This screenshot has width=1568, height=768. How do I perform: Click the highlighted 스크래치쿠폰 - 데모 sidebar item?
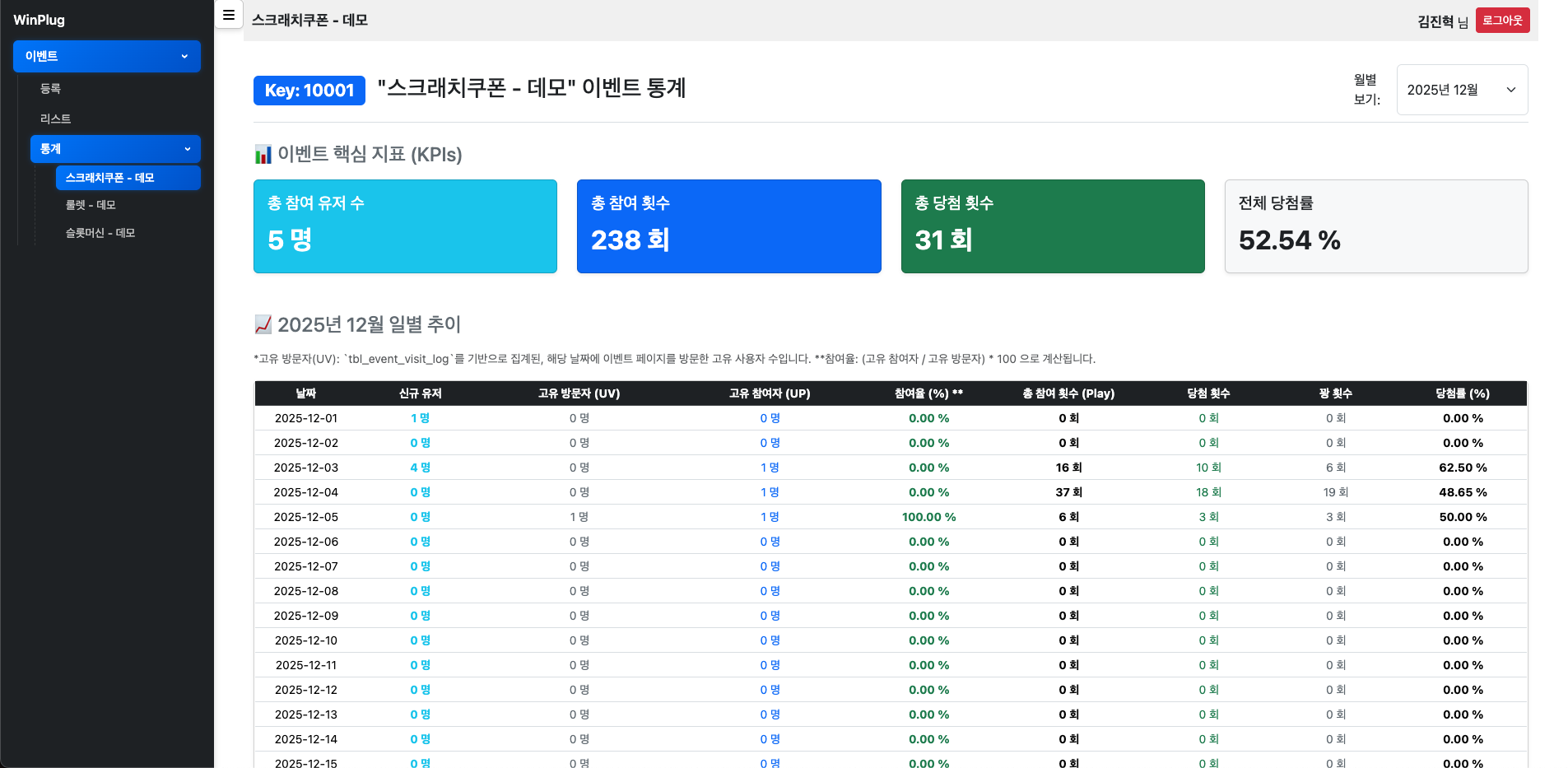128,177
